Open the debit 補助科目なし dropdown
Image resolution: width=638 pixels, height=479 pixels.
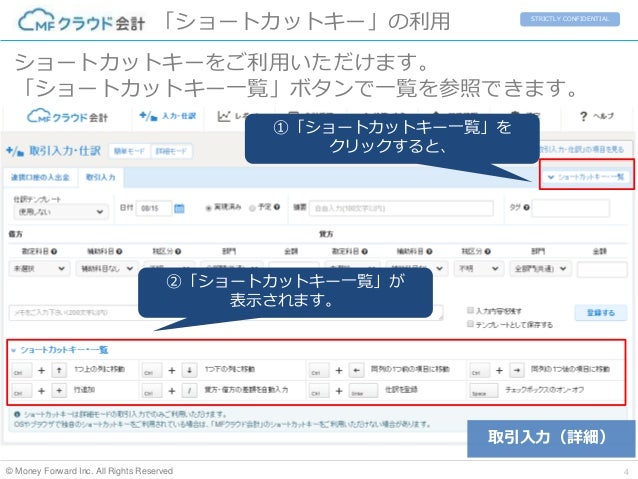tap(107, 269)
